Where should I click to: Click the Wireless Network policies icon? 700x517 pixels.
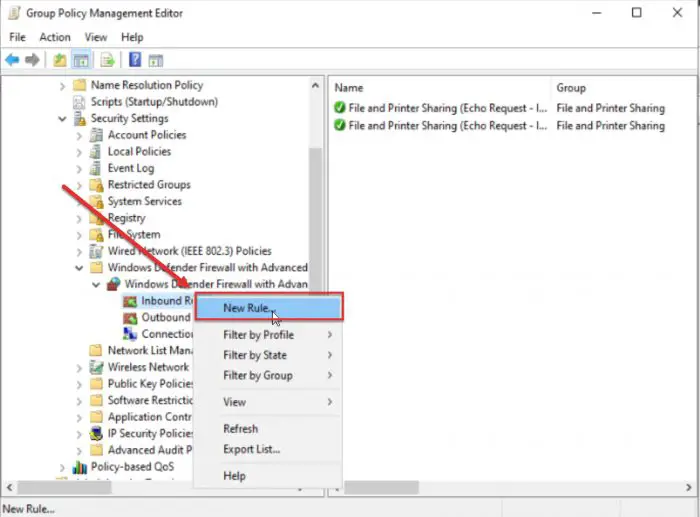(96, 367)
